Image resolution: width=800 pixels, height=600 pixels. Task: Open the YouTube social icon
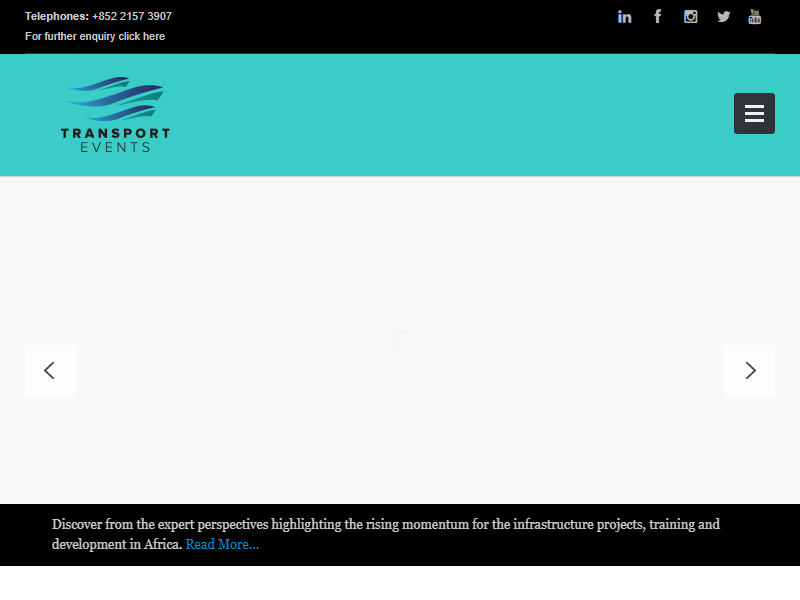pos(755,16)
